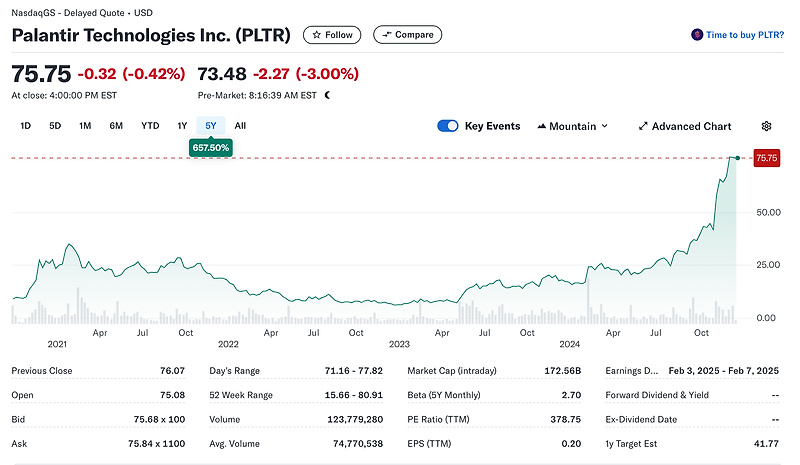Viewport: 800px width, 465px height.
Task: Click the -0.32 (-0.42%) change text
Action: click(131, 74)
